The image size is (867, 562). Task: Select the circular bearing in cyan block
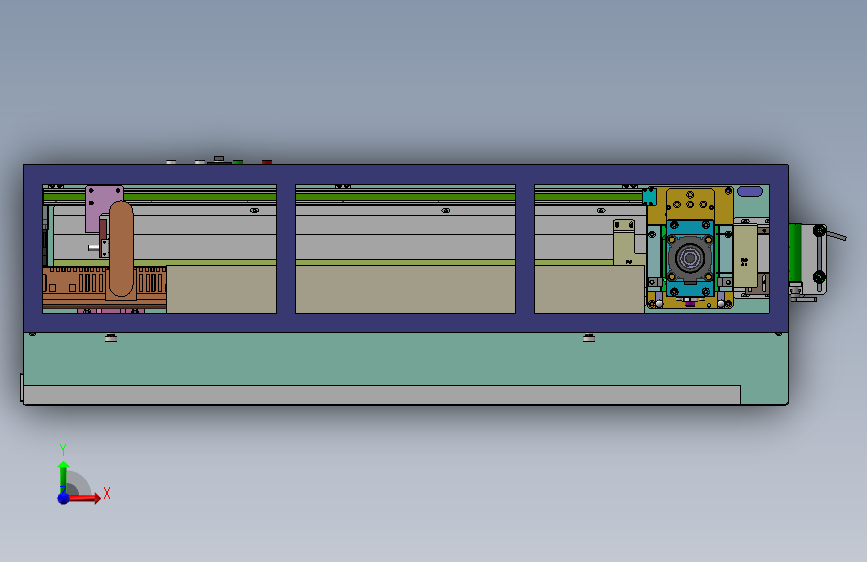click(x=690, y=258)
